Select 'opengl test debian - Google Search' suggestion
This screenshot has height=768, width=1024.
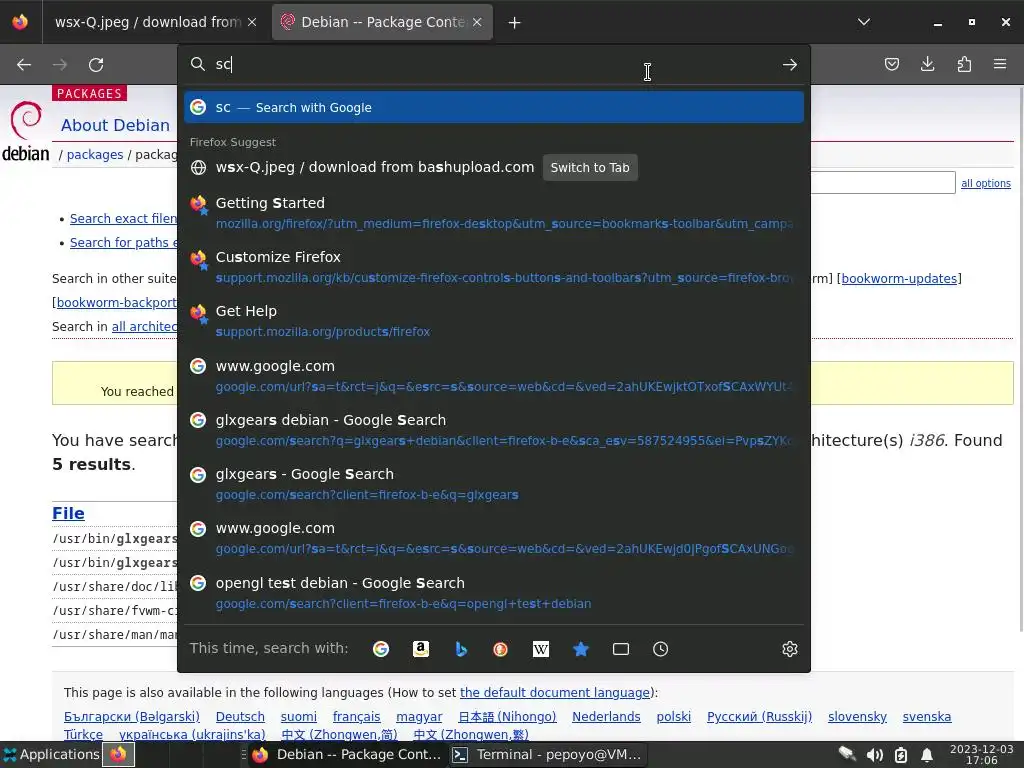[x=494, y=593]
